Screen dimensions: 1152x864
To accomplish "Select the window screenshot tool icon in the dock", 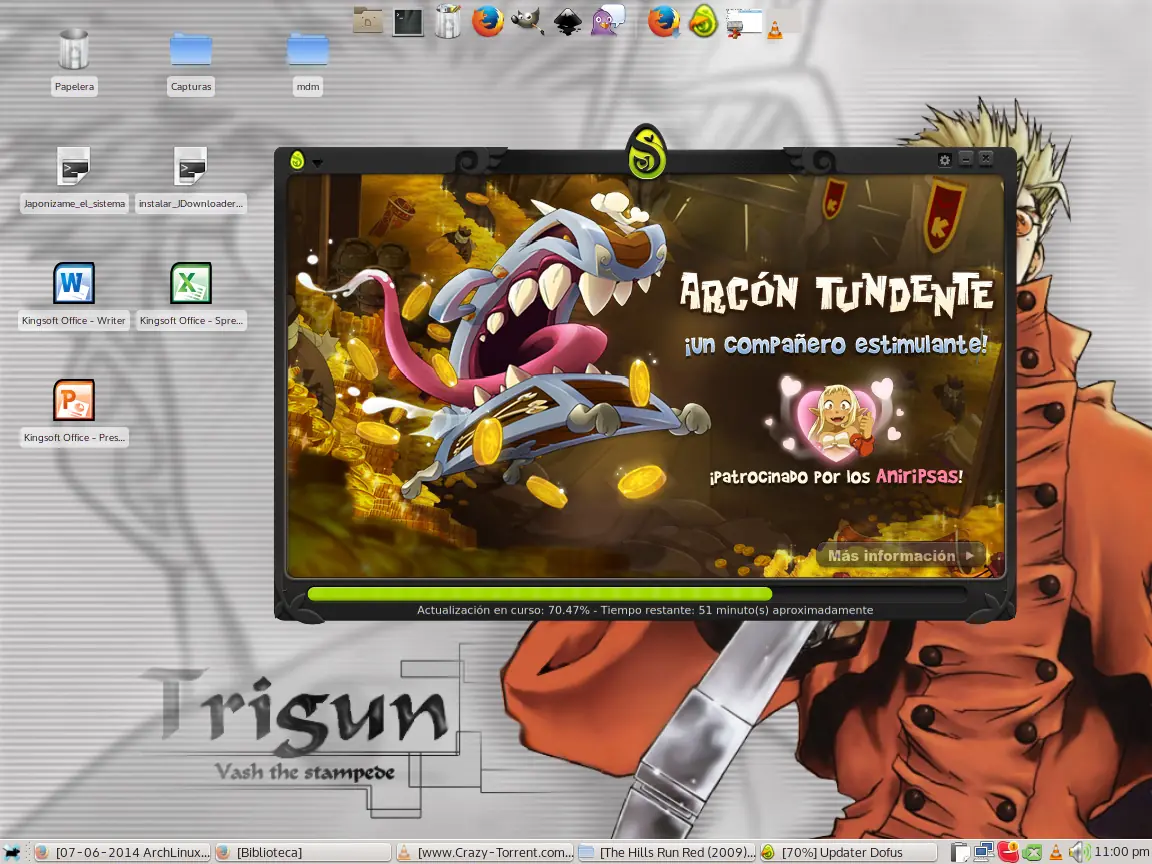I will tap(743, 22).
